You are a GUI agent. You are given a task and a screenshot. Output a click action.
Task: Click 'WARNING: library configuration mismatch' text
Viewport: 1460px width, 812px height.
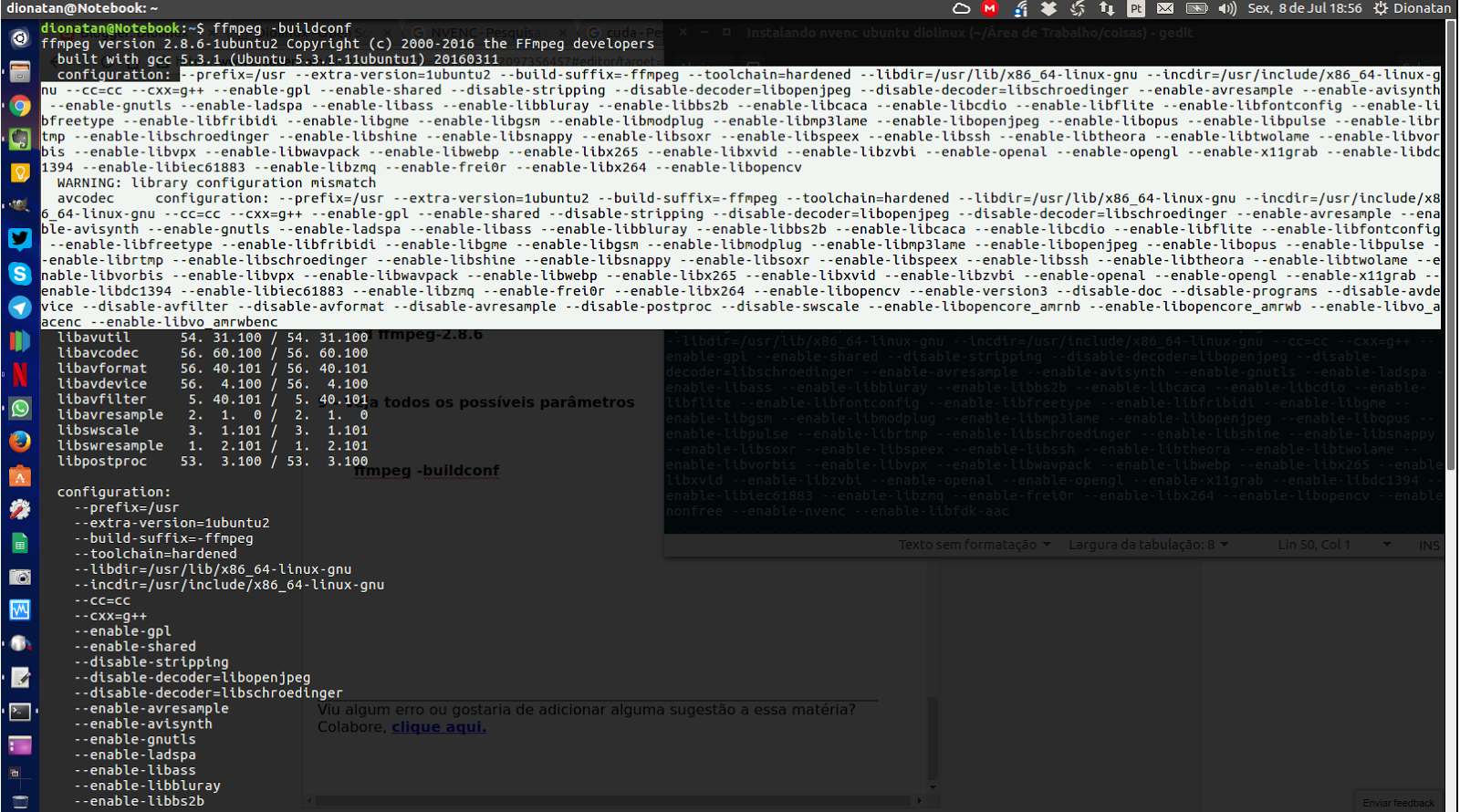click(216, 182)
